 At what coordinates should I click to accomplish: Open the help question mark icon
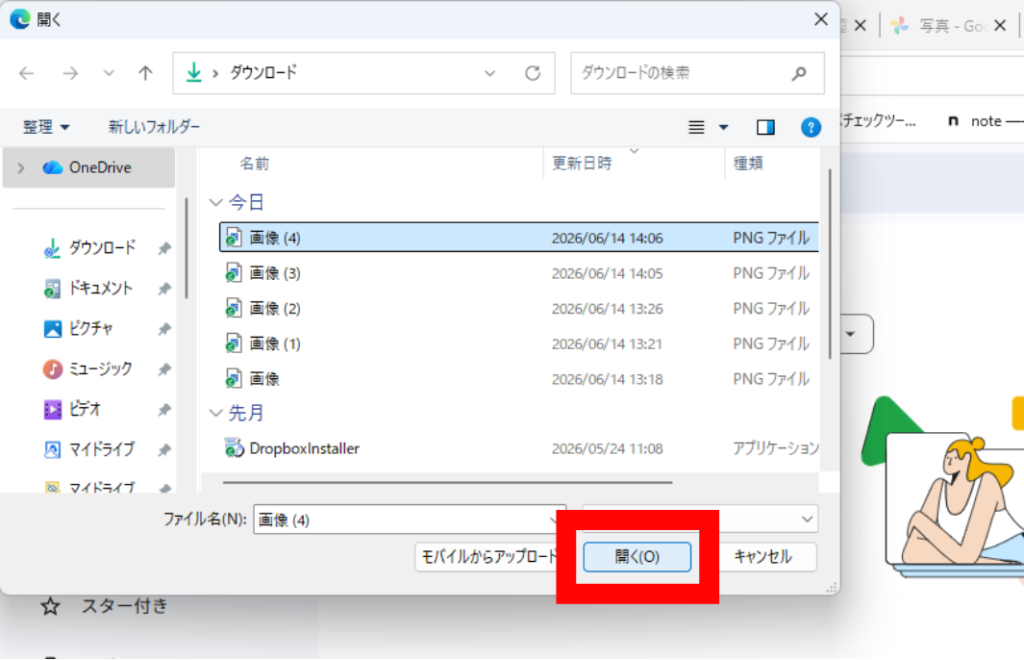click(810, 127)
